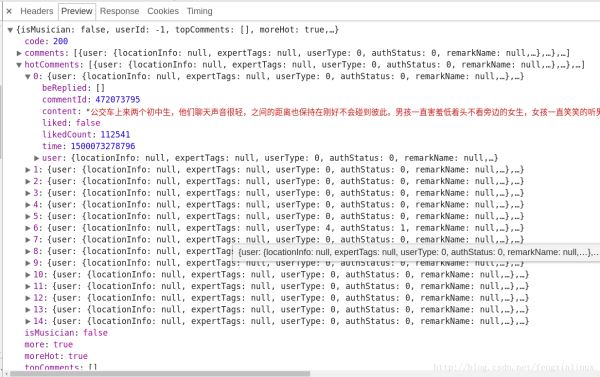Click the commentId value 472073795
600x377 pixels.
pyautogui.click(x=117, y=100)
